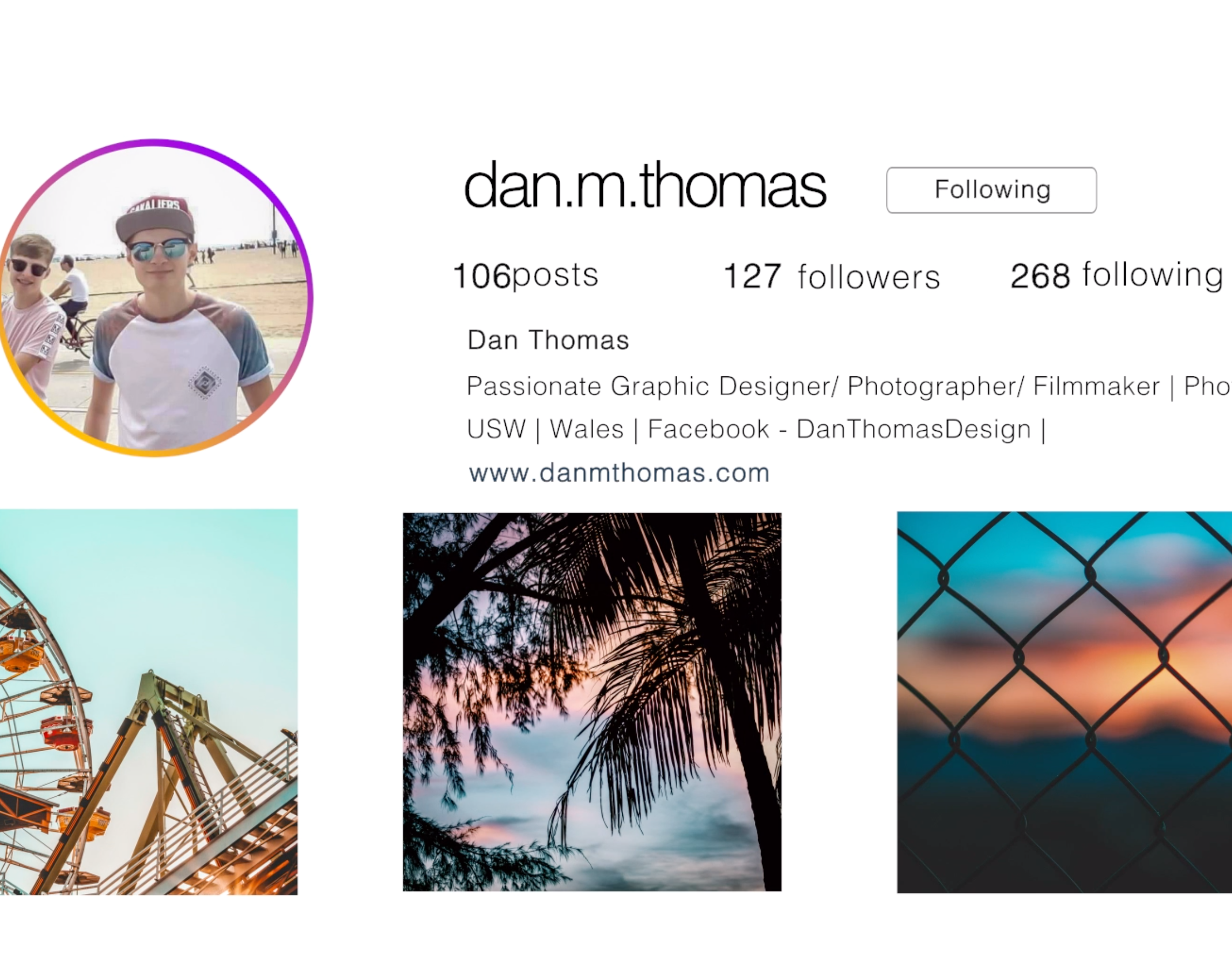Click USW in the bio line
Viewport: 1232px width, 964px height.
tap(496, 429)
